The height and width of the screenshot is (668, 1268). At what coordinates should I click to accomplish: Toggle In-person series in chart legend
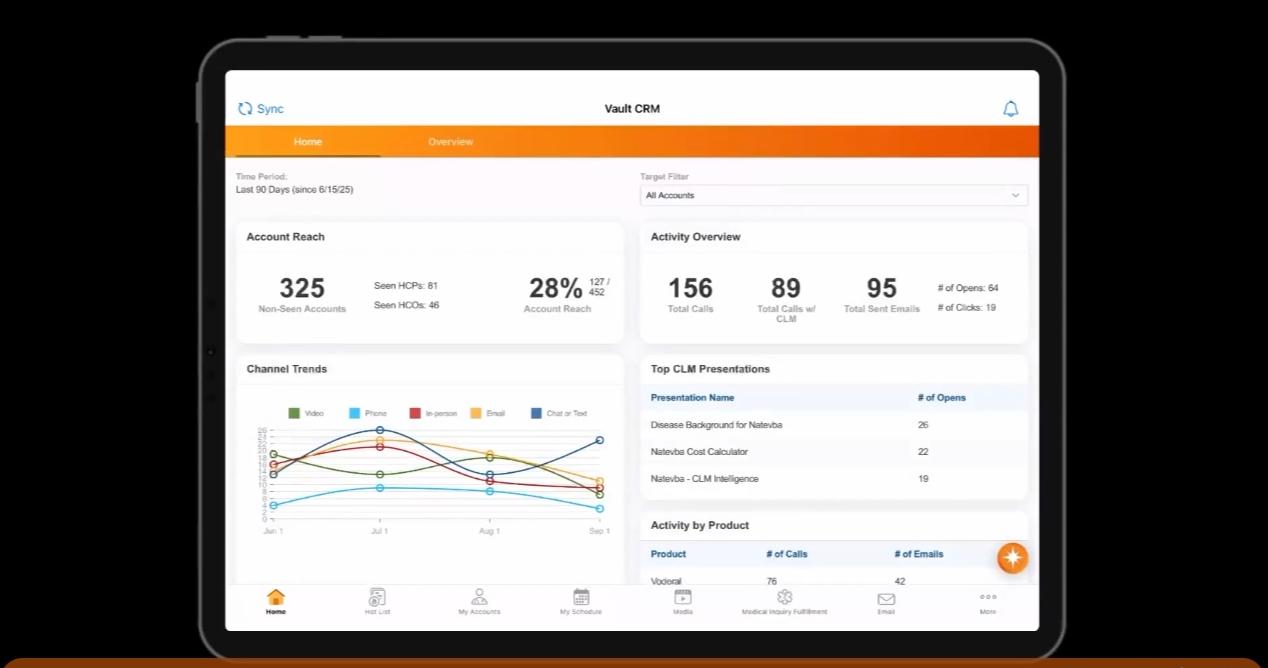coord(432,413)
